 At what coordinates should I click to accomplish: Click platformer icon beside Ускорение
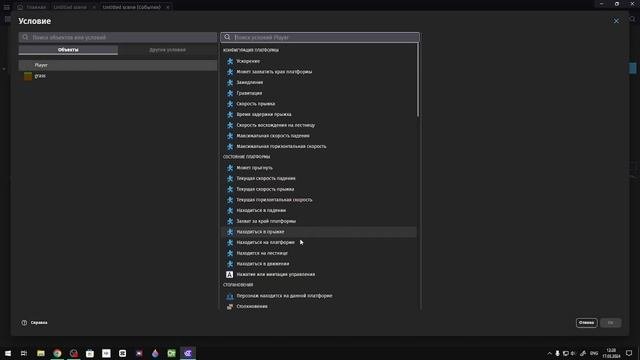pos(230,61)
